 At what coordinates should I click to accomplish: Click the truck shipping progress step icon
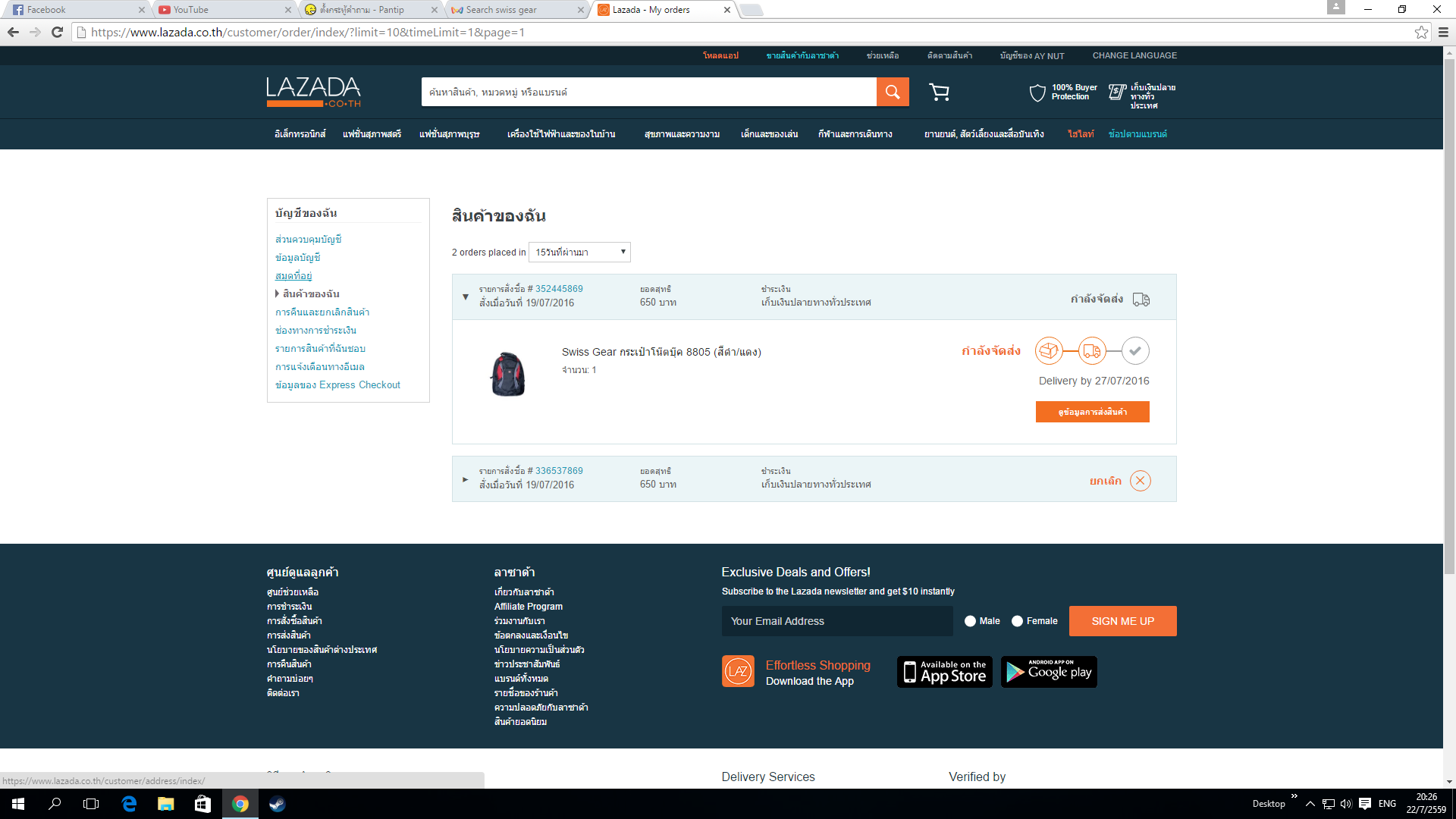pos(1092,351)
